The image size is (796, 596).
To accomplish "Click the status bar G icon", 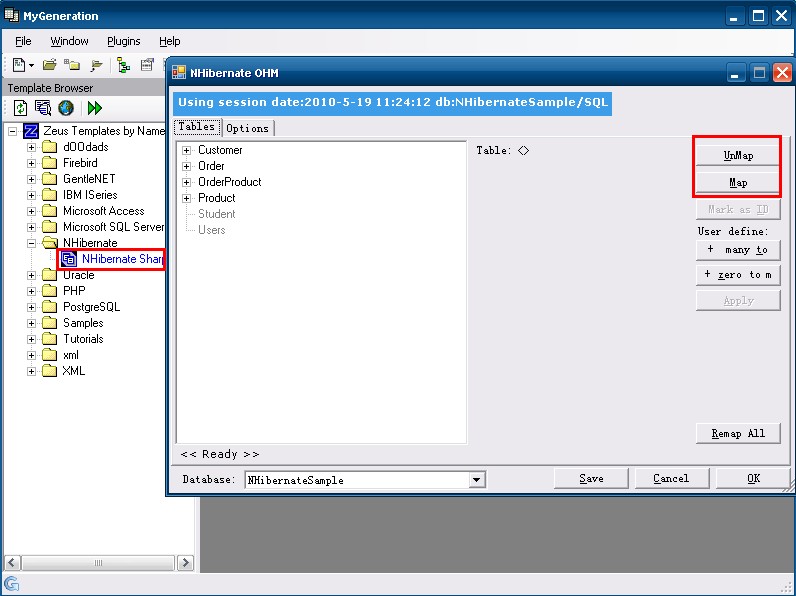I will (x=11, y=584).
